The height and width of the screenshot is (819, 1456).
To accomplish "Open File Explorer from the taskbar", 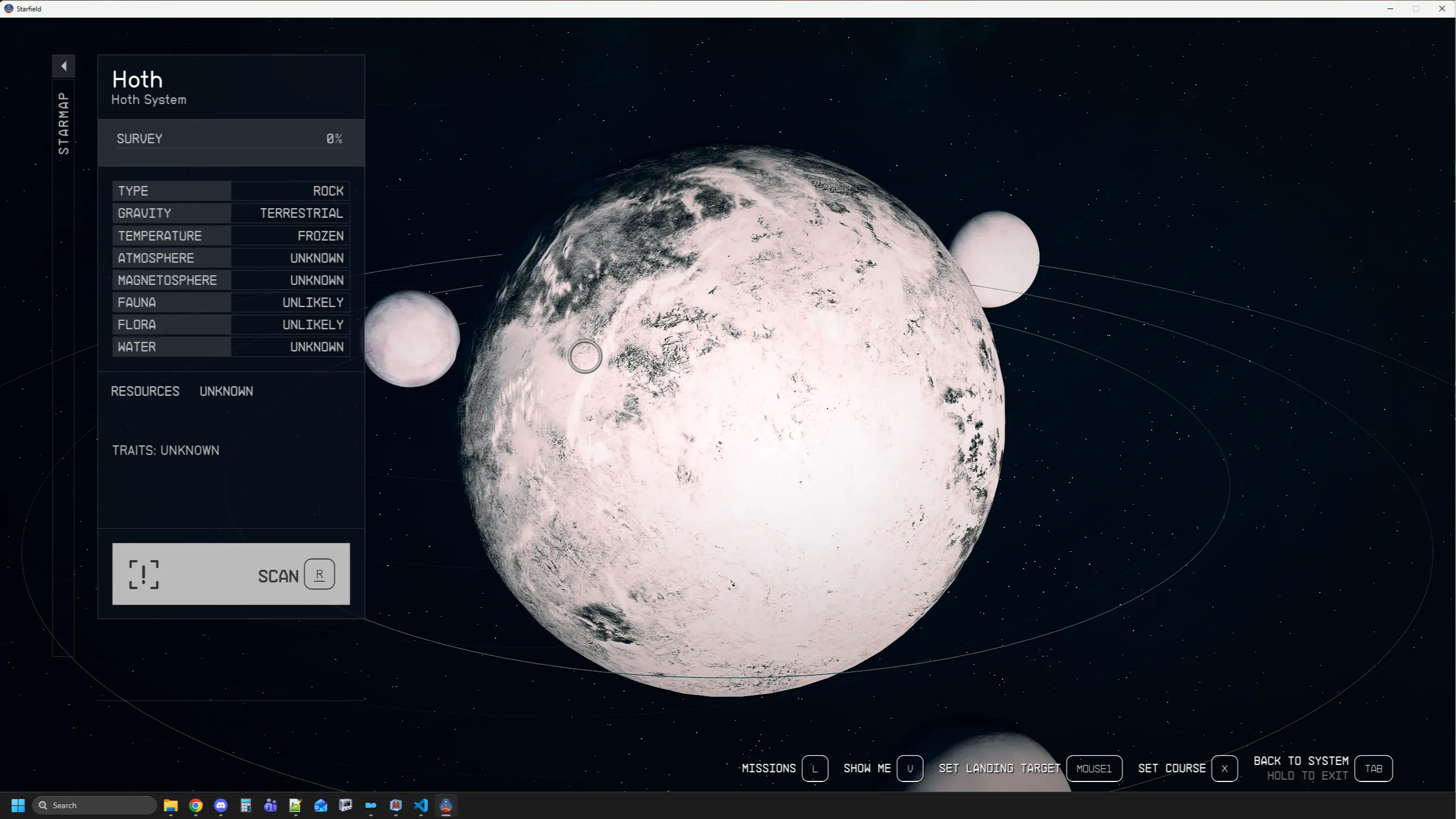I will coord(171,805).
